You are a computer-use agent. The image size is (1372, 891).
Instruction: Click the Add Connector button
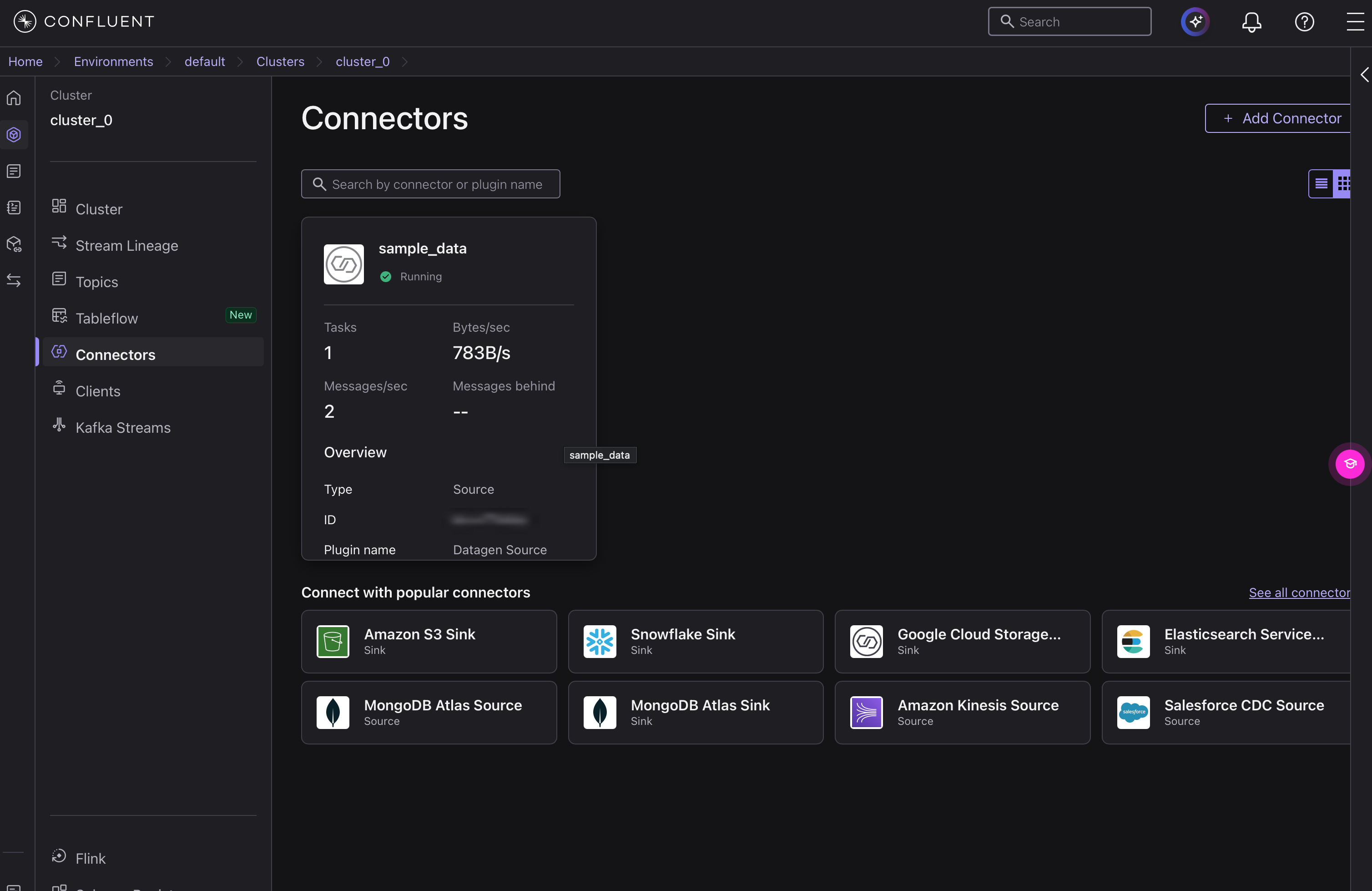click(x=1277, y=118)
